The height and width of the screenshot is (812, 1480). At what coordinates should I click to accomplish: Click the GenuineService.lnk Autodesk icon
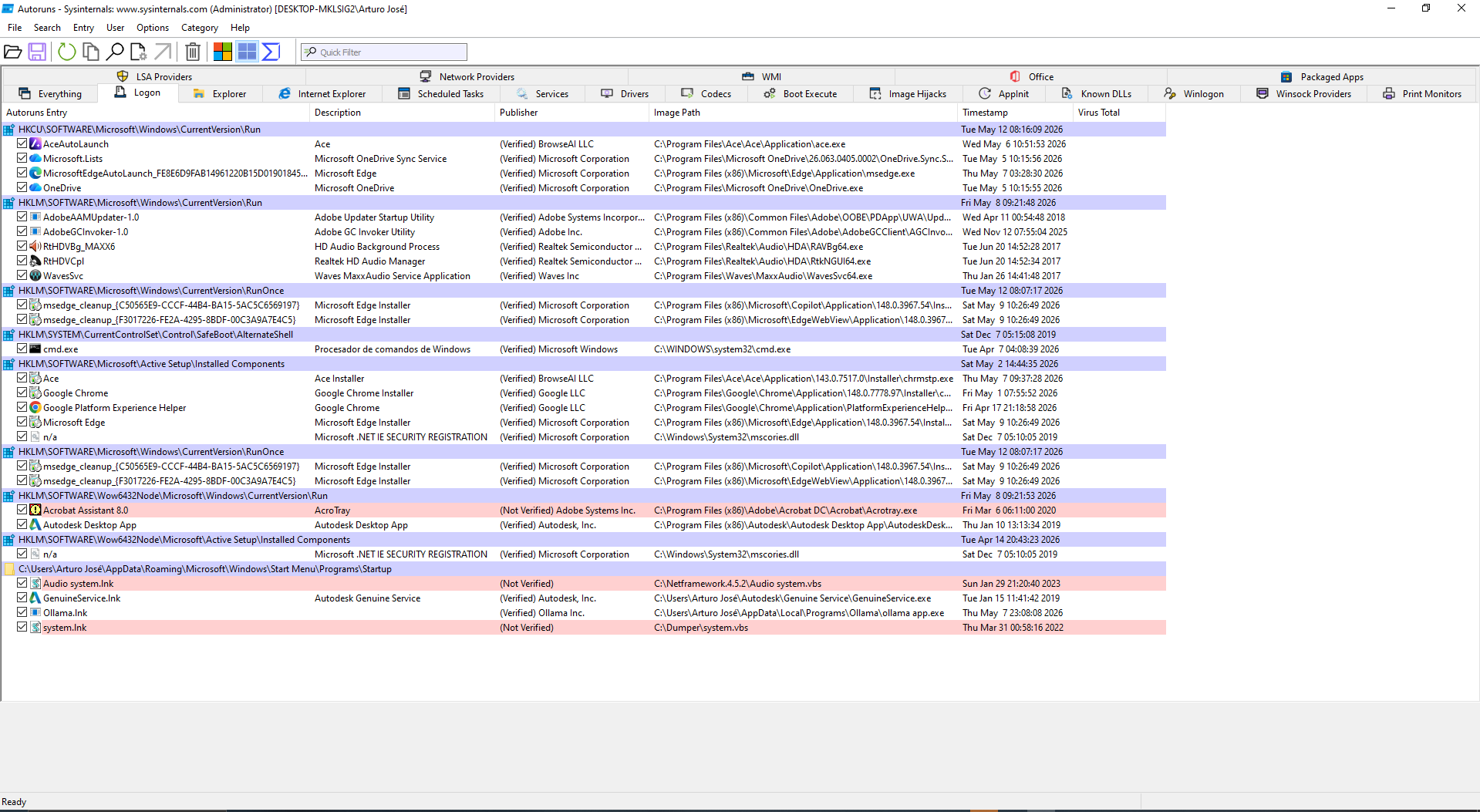pyautogui.click(x=35, y=598)
